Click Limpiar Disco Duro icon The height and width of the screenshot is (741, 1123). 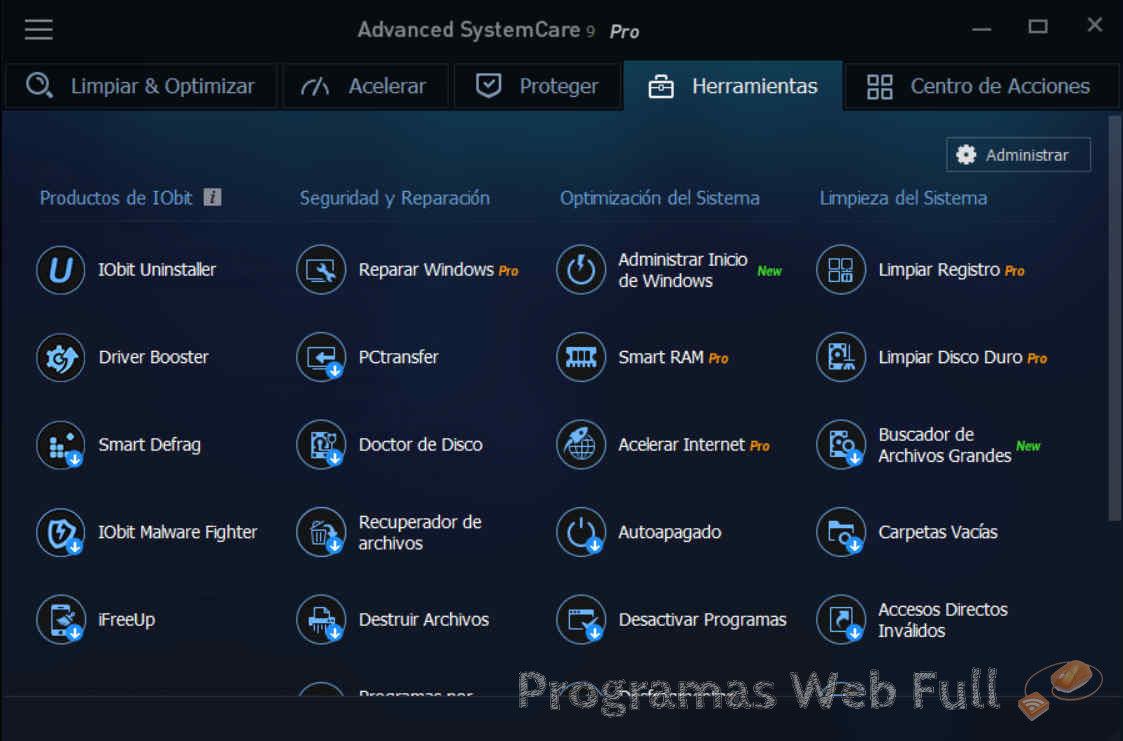(841, 357)
